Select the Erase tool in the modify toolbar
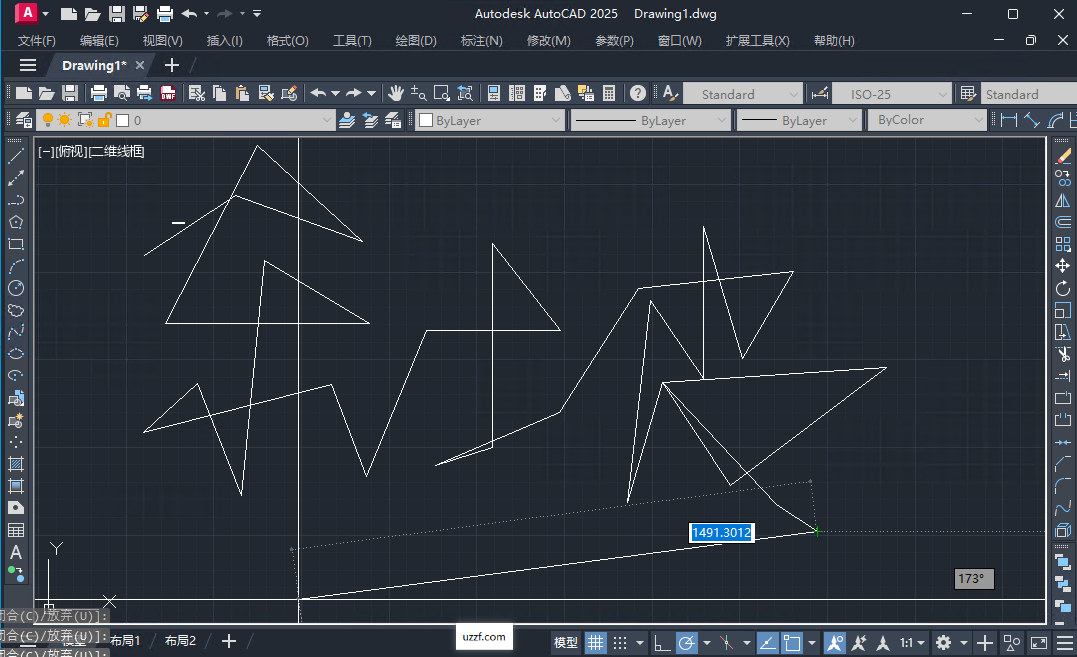Screen dimensions: 1077x657 click(x=1063, y=157)
